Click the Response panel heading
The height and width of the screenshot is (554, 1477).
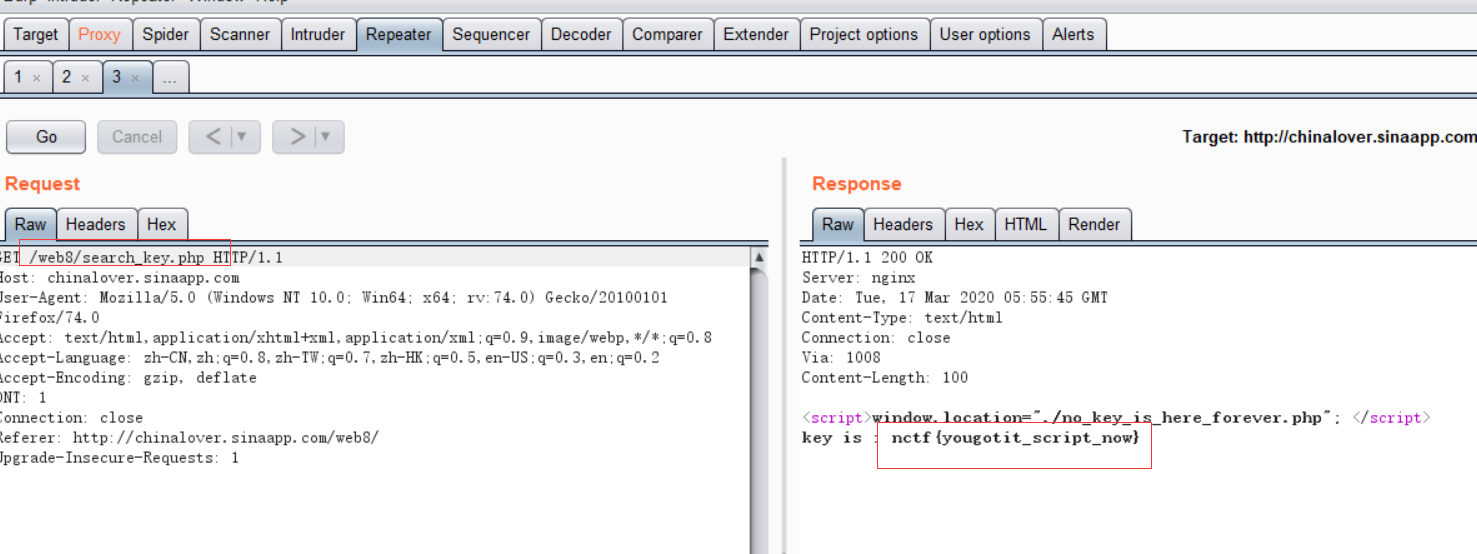pos(856,184)
